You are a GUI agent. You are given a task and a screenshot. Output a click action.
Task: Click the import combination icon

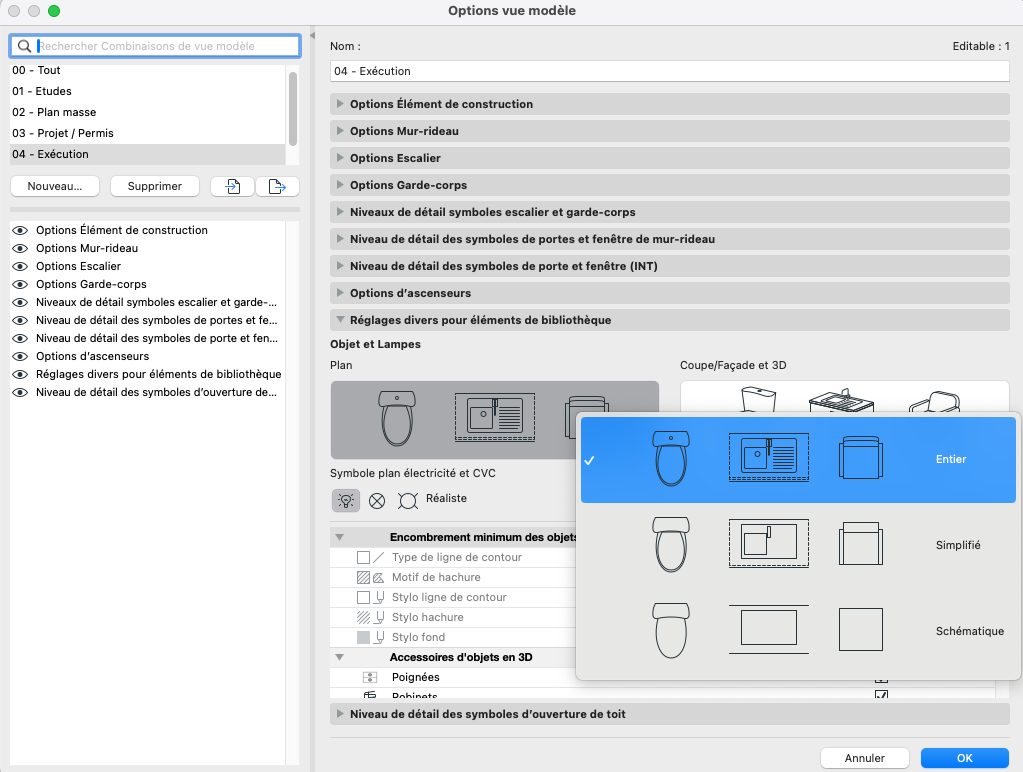click(x=232, y=187)
